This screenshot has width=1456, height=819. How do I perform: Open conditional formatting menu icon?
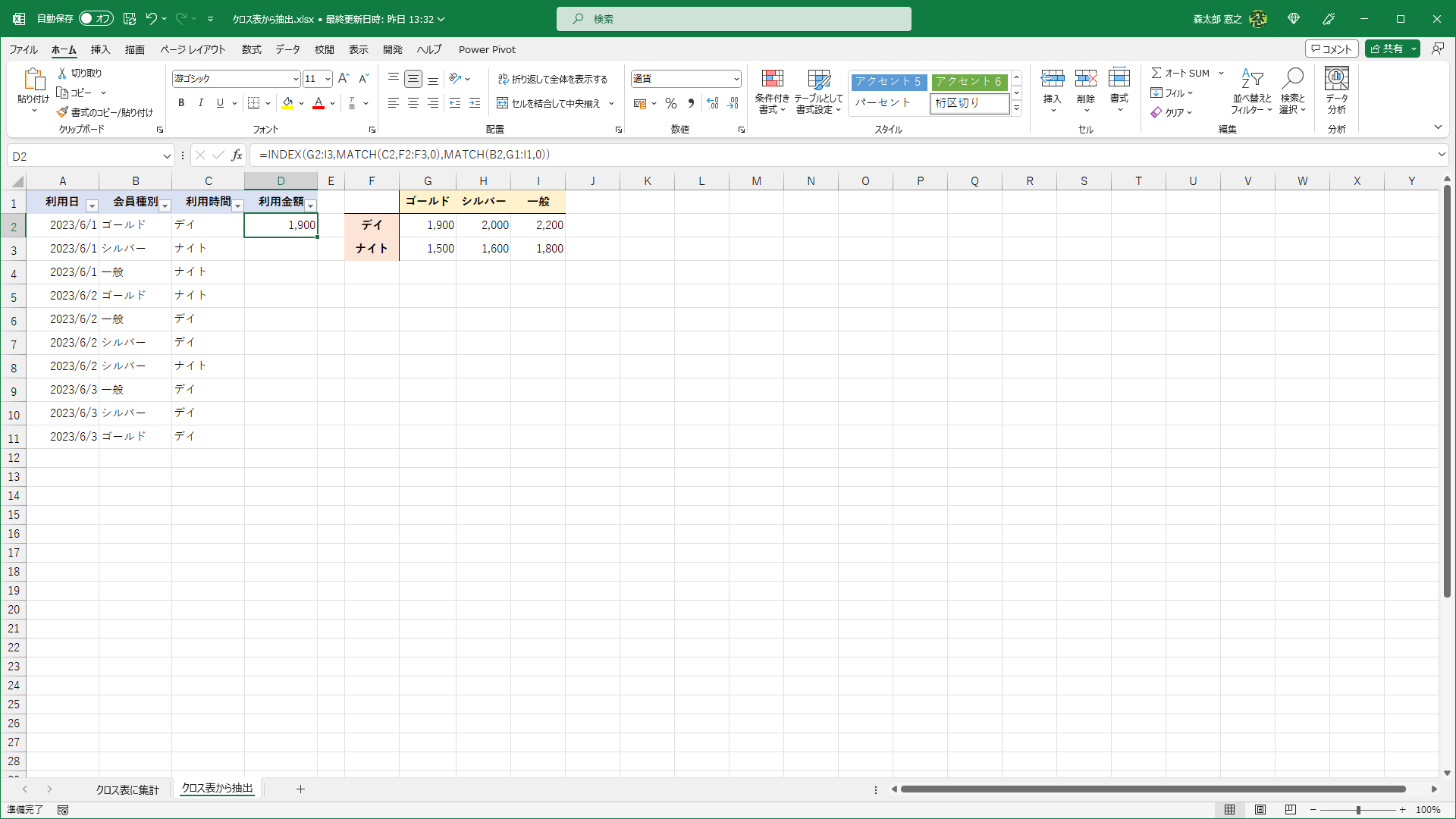point(772,80)
